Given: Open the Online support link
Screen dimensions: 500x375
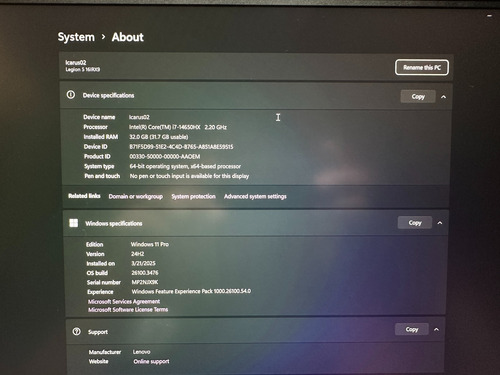Looking at the screenshot, I should [151, 361].
